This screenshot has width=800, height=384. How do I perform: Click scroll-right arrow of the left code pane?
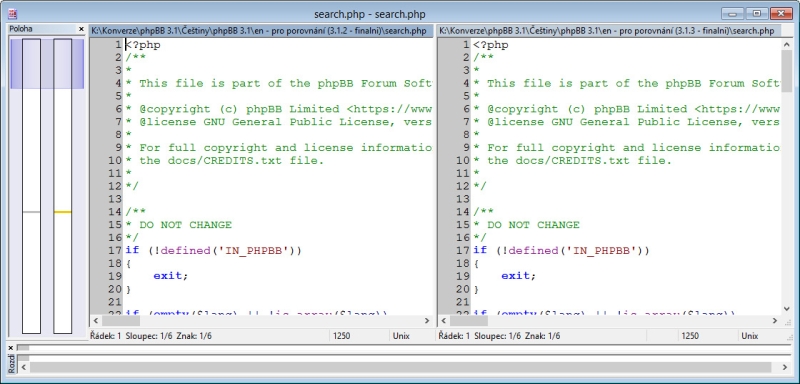point(427,321)
